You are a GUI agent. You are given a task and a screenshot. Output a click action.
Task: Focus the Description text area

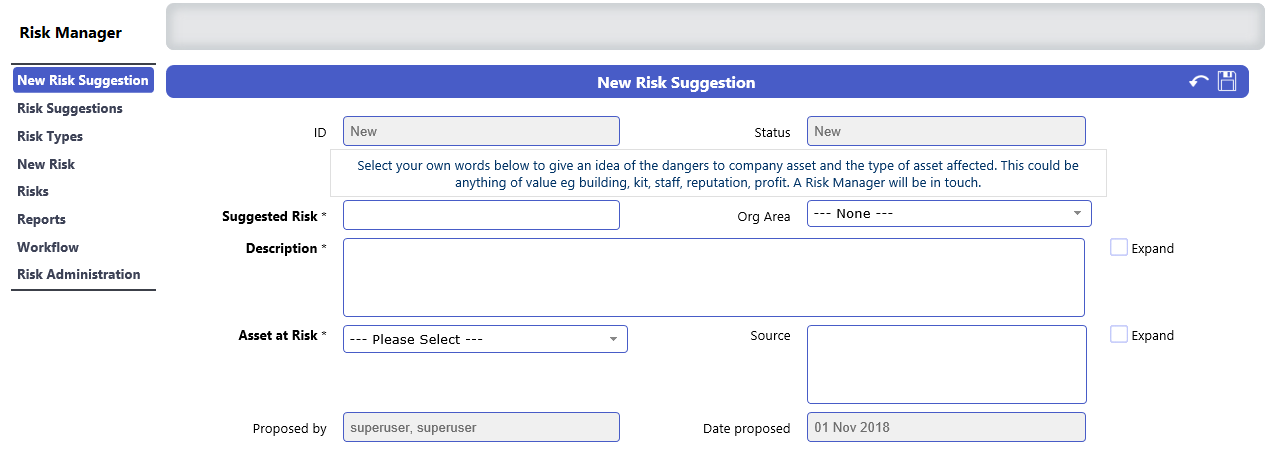714,277
